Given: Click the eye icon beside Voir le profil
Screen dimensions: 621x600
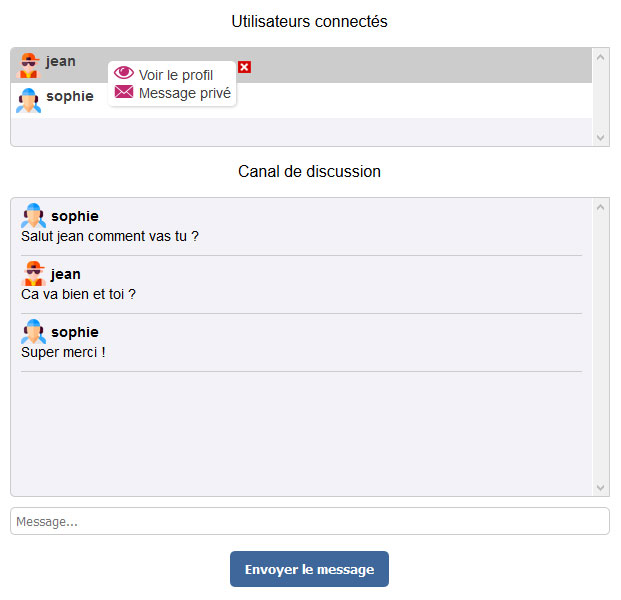Looking at the screenshot, I should tap(124, 73).
